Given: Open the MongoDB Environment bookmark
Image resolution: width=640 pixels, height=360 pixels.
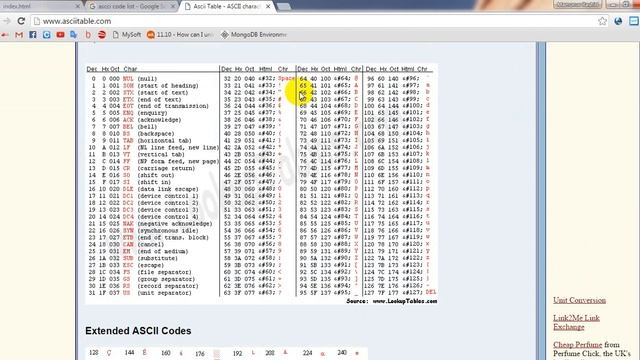Looking at the screenshot, I should pyautogui.click(x=253, y=35).
